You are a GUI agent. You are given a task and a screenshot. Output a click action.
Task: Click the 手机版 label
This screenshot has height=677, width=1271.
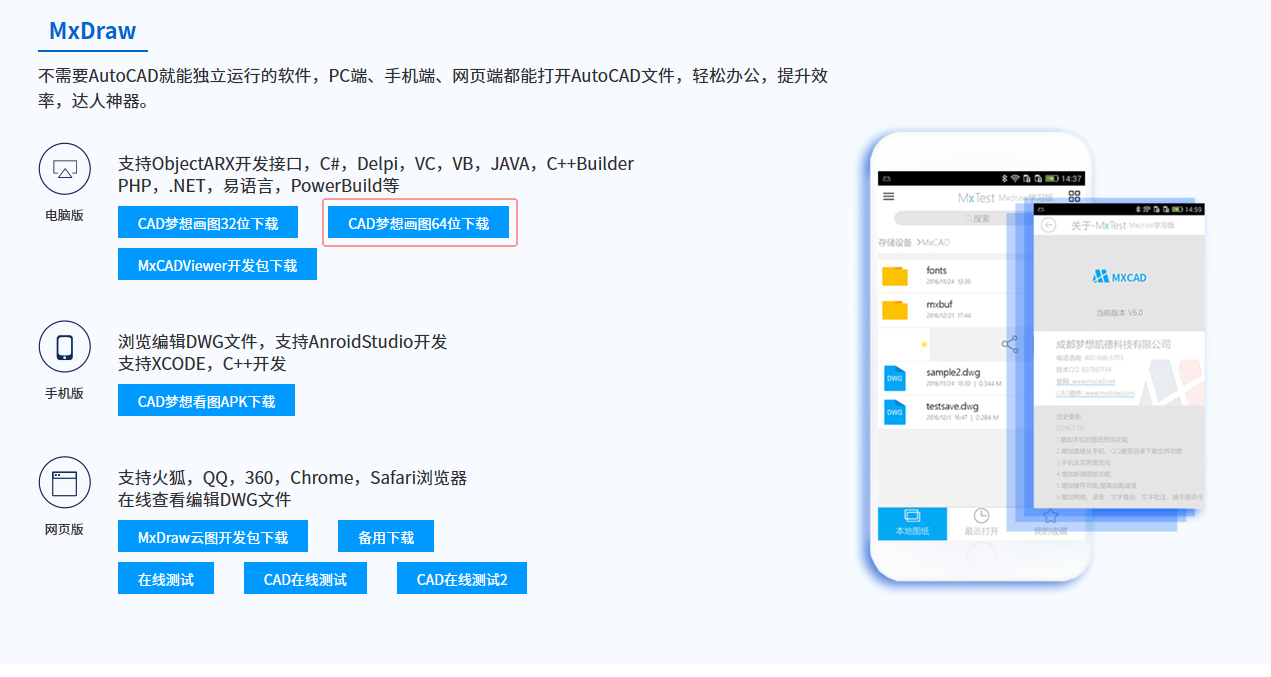click(x=64, y=393)
